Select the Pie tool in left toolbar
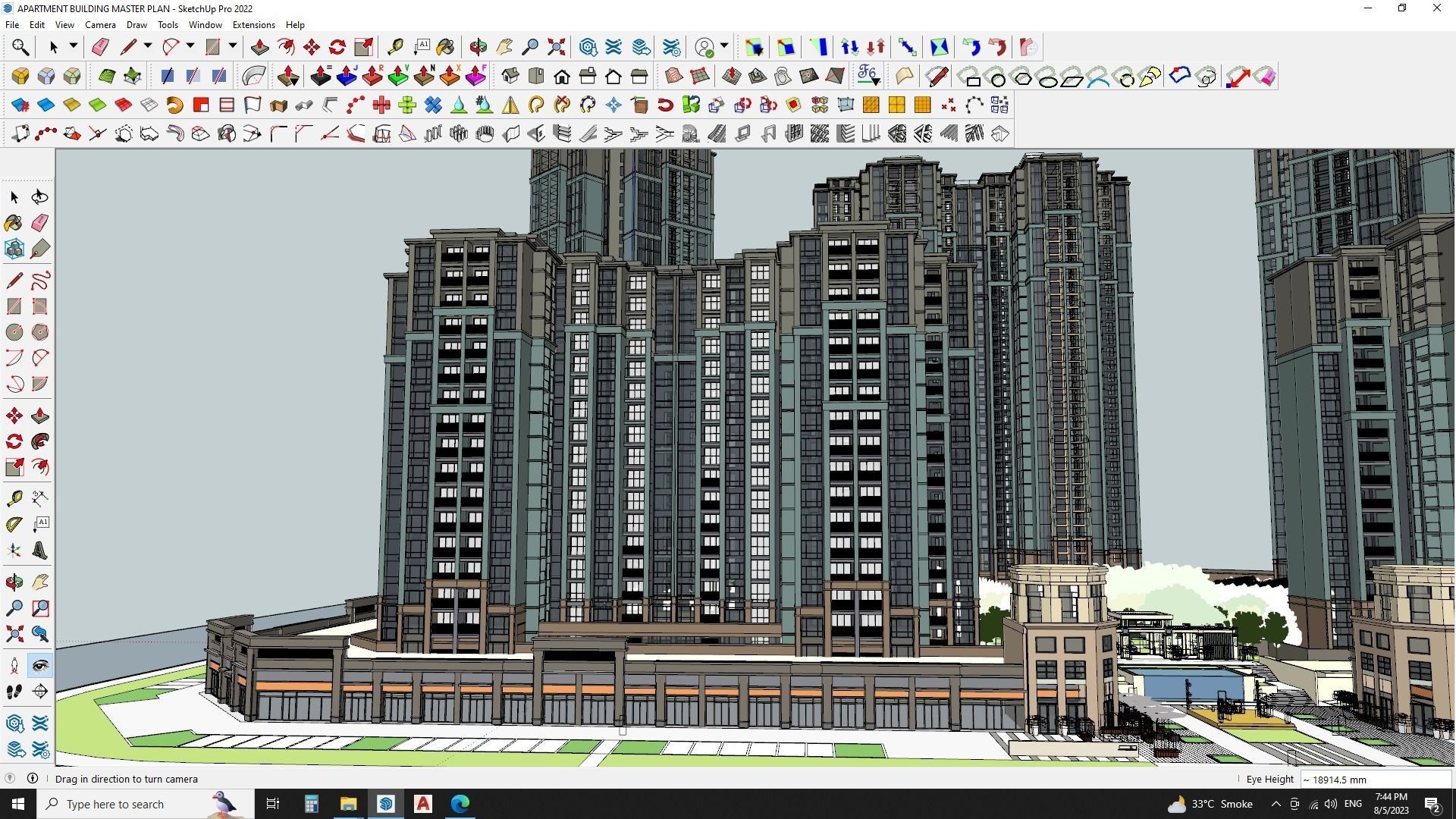The image size is (1456, 819). [40, 384]
